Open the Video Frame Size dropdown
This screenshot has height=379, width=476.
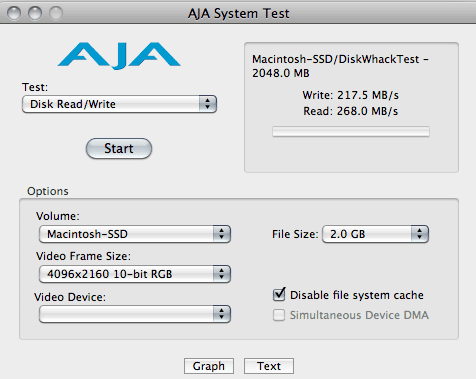135,274
